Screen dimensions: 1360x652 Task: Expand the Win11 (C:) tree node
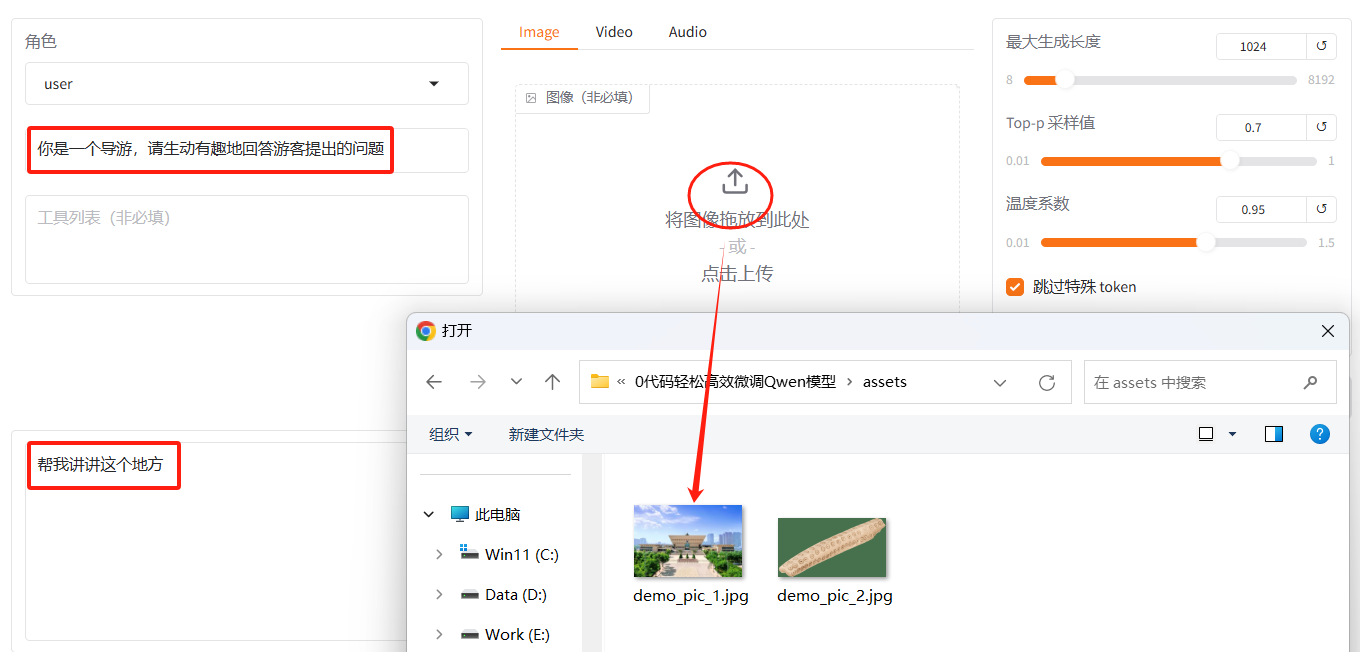click(439, 554)
